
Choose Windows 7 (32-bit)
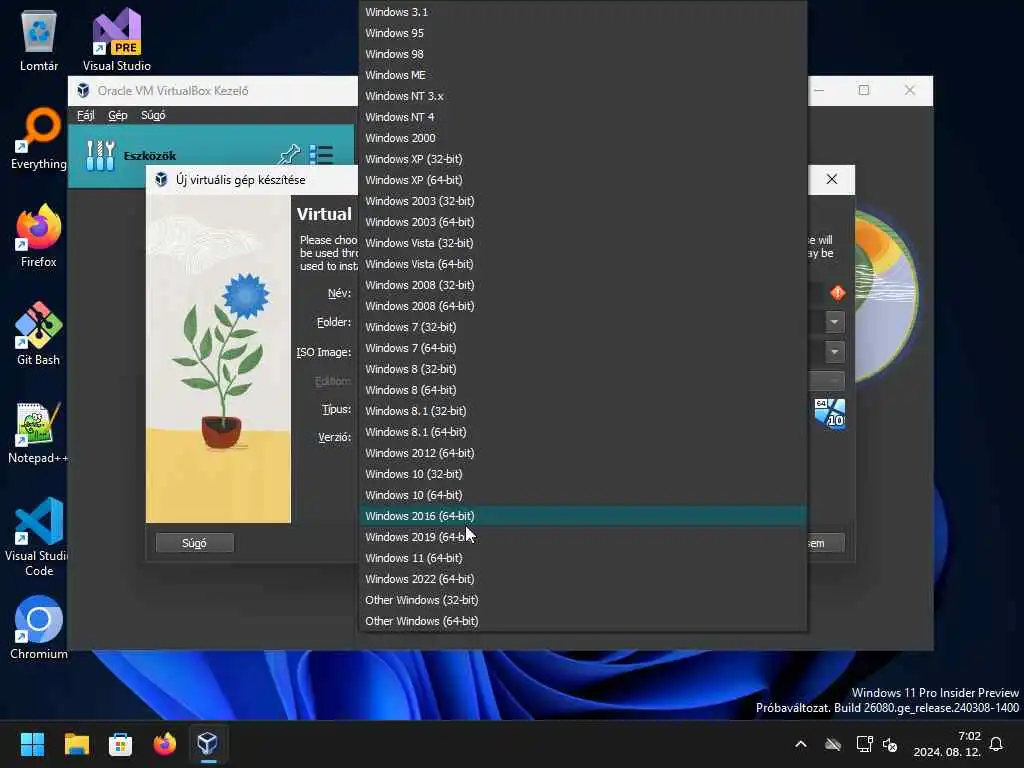coord(583,327)
